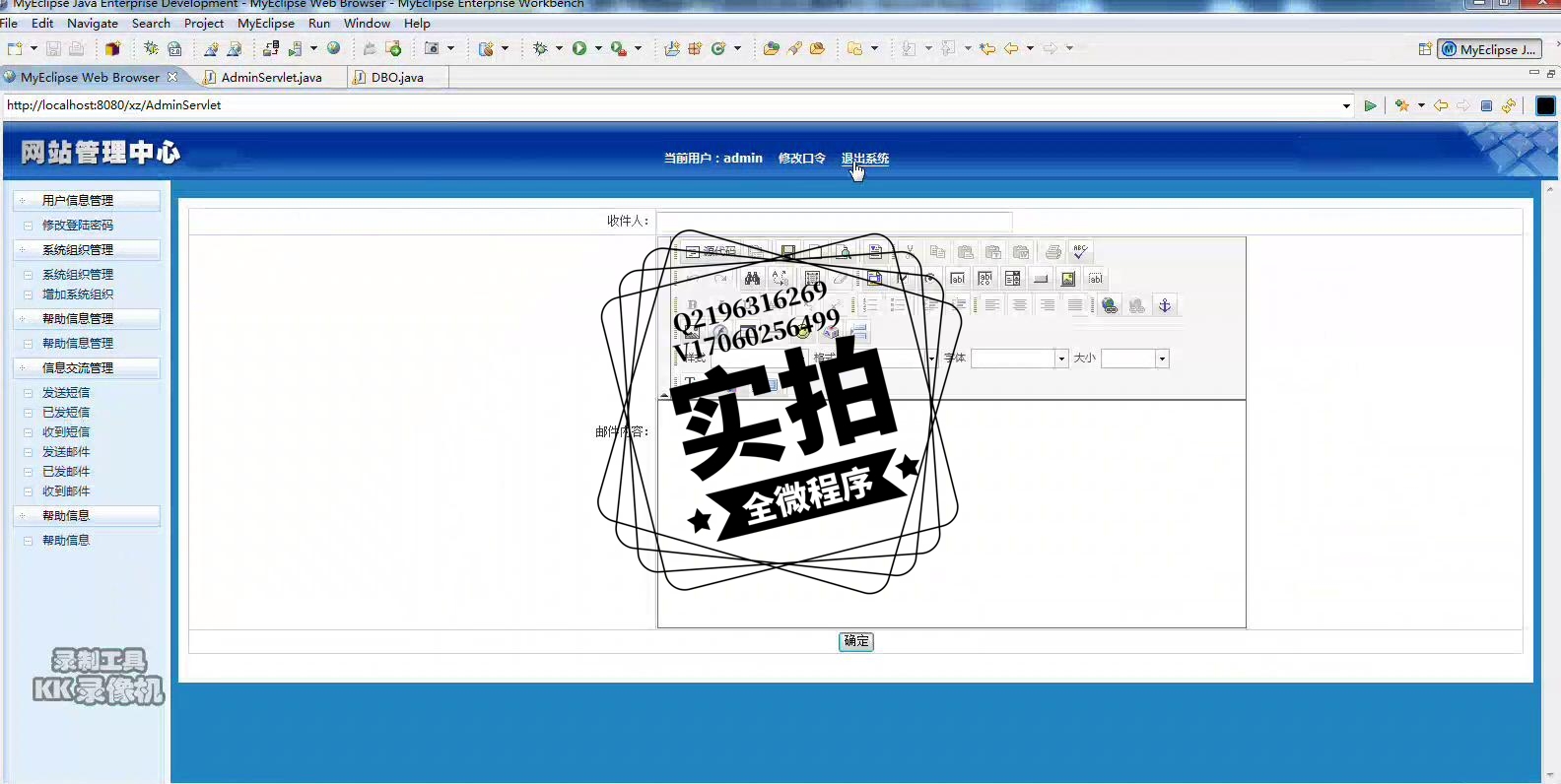Open the font (字体) dropdown

coord(1061,359)
